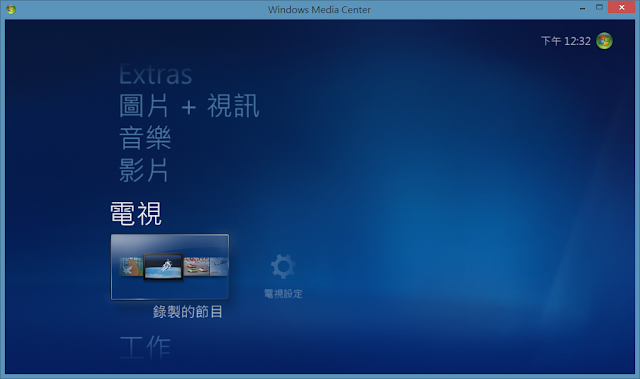Select the 工作 menu item
640x379 pixels.
tap(145, 348)
